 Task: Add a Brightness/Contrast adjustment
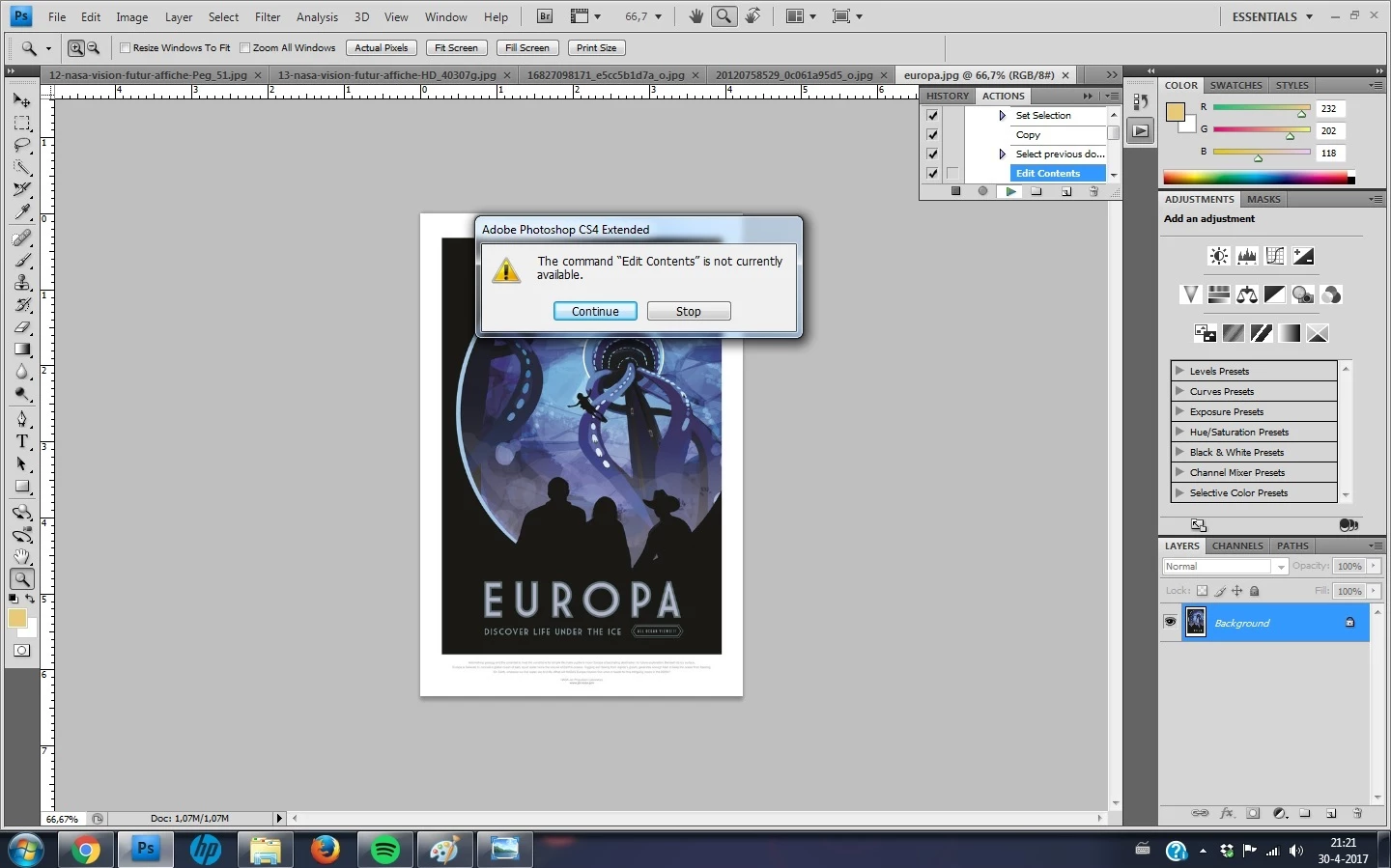pyautogui.click(x=1219, y=256)
